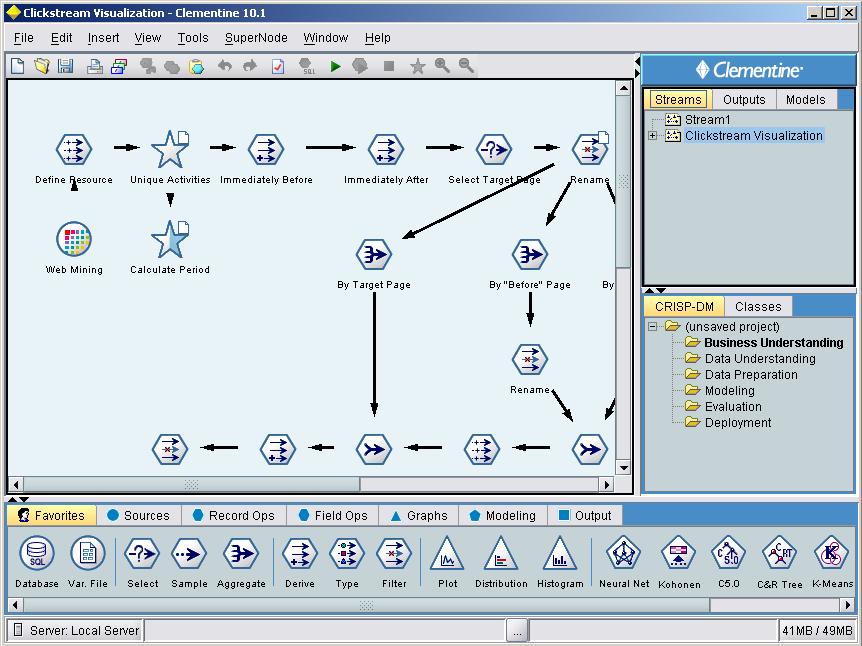The image size is (862, 646).
Task: Click the By Target Page aggregate node
Action: coord(374,254)
